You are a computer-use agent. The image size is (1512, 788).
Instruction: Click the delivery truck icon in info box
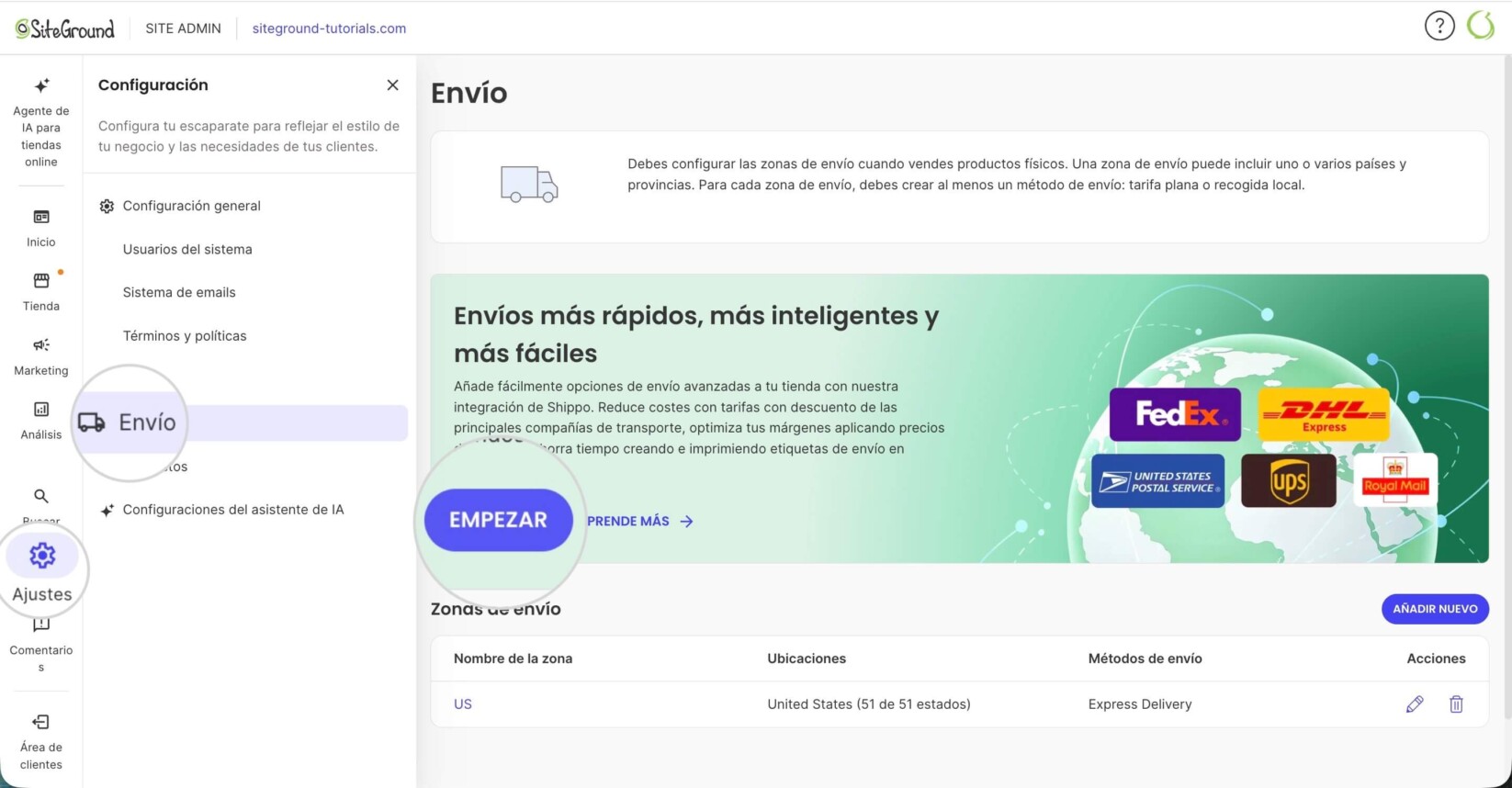click(529, 184)
